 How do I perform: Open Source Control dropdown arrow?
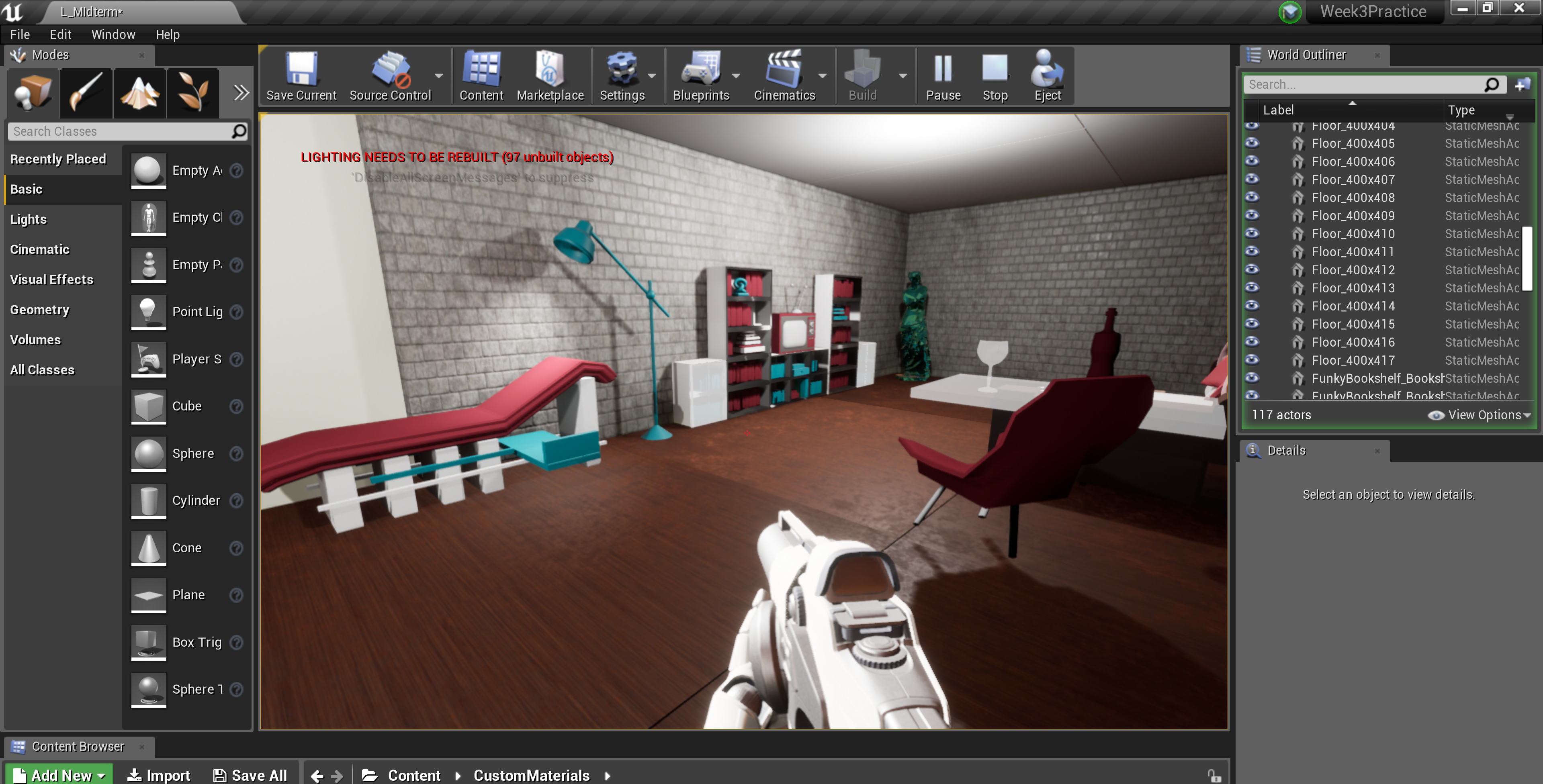438,76
